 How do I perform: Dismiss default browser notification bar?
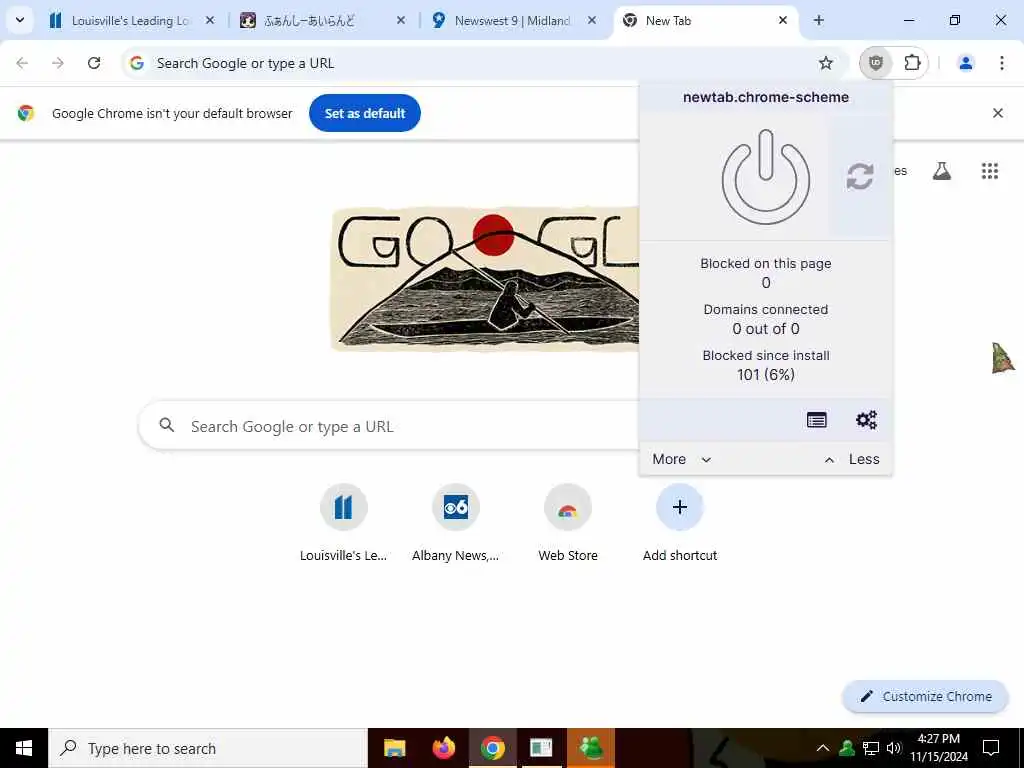click(x=997, y=113)
